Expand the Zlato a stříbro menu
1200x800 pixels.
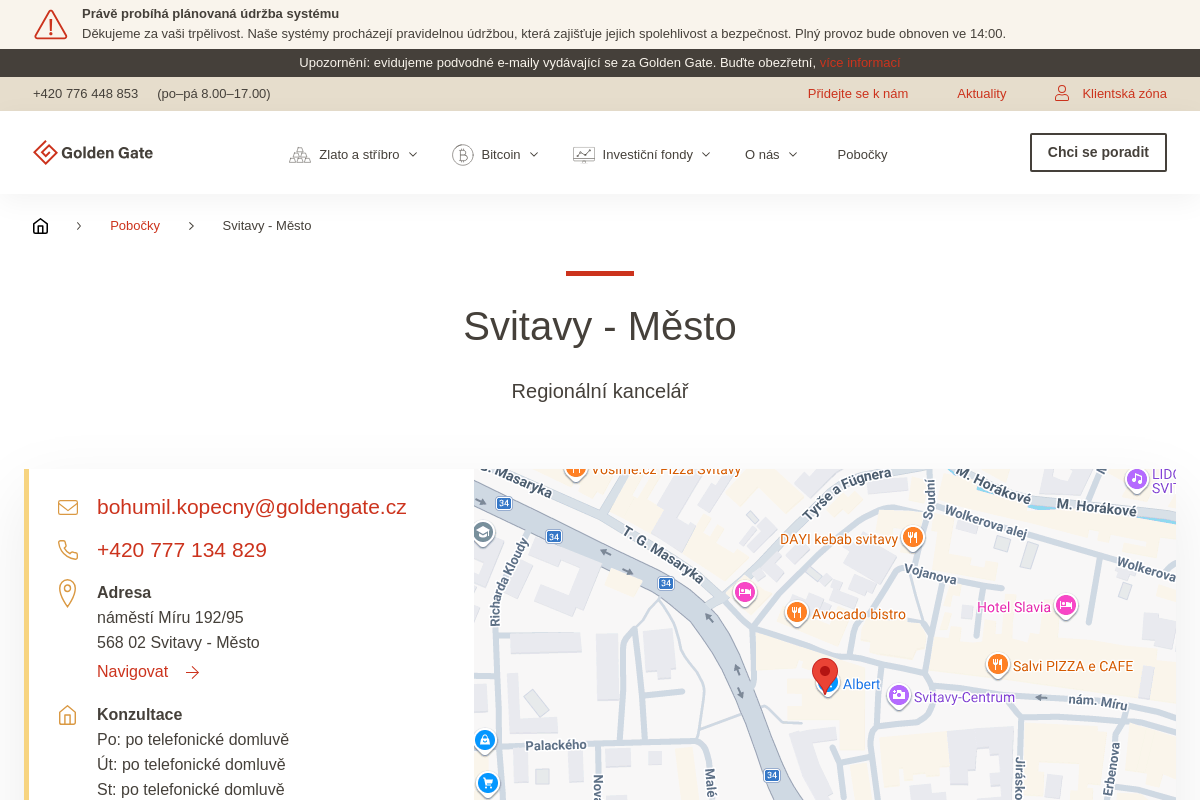[x=354, y=155]
